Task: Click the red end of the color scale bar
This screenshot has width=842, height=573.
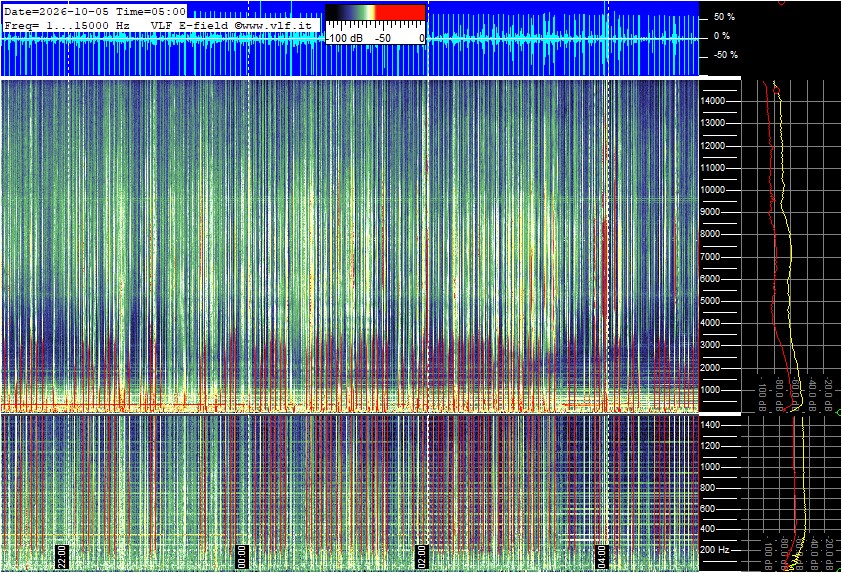Action: pyautogui.click(x=400, y=12)
